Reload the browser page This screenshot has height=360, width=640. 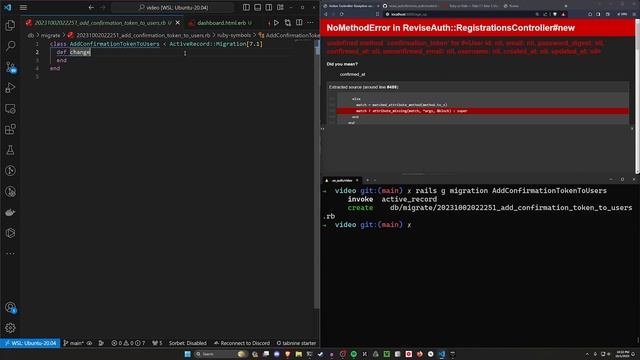(341, 14)
